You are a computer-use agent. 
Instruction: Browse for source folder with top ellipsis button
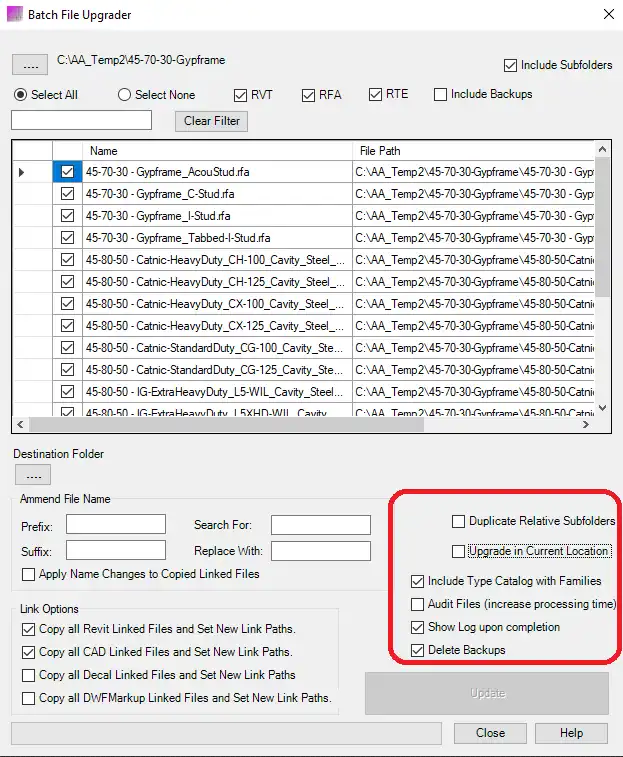pos(30,65)
